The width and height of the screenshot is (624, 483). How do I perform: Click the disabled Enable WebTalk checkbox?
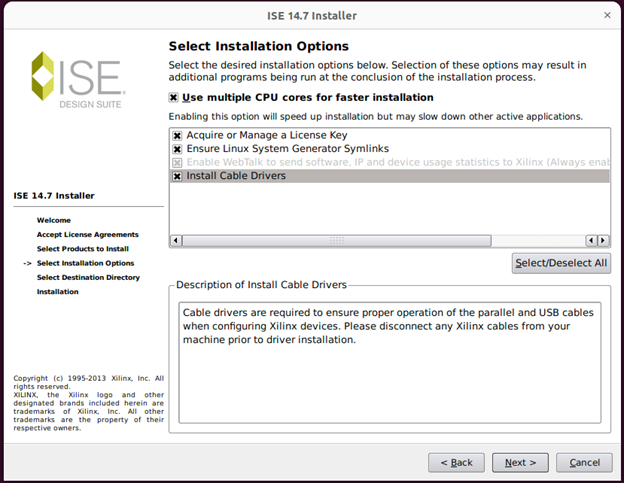click(x=177, y=163)
